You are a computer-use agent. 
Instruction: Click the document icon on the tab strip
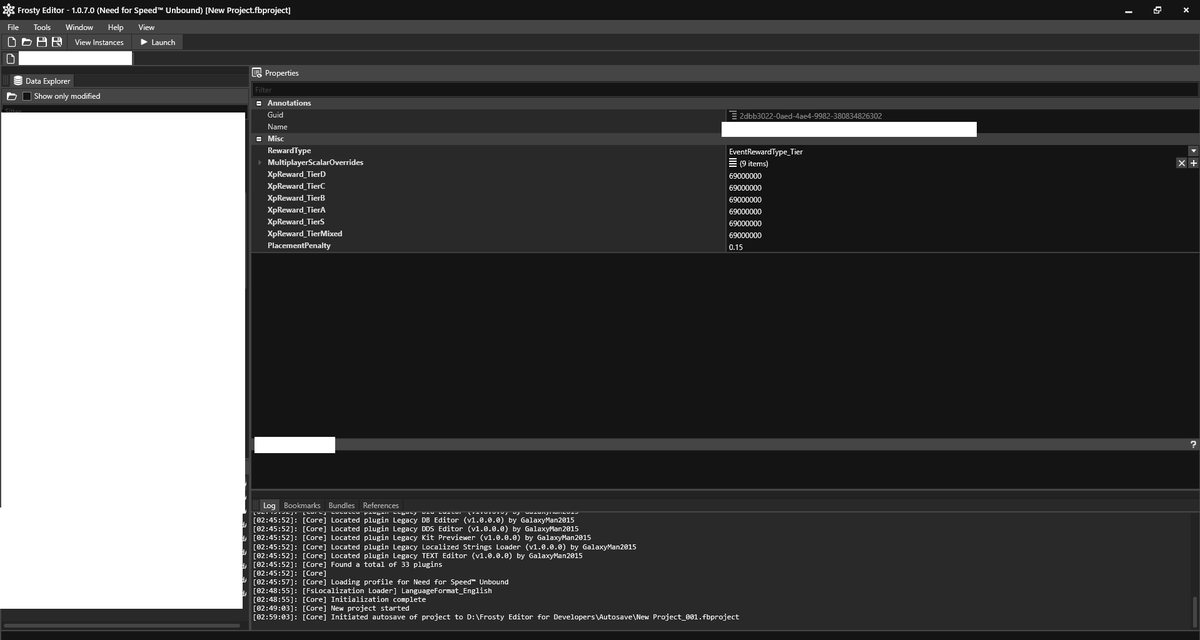(11, 58)
